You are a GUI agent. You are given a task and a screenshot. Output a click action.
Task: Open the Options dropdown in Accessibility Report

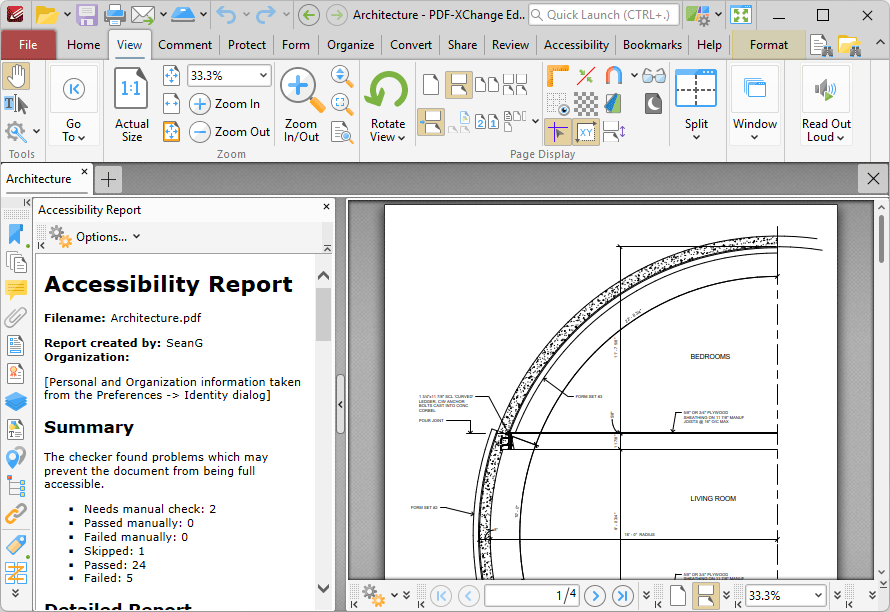pyautogui.click(x=95, y=237)
